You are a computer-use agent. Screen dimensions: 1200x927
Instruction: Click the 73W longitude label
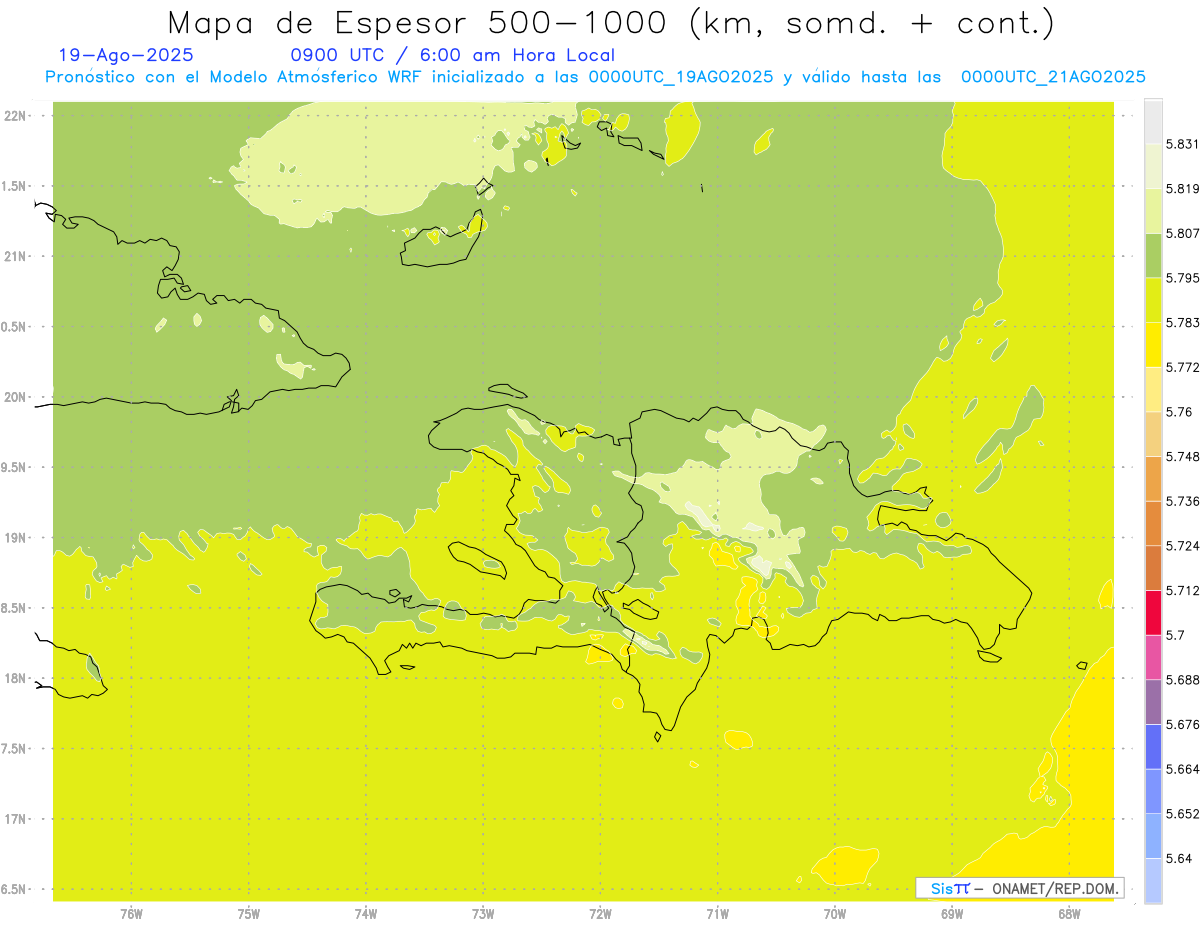(483, 914)
